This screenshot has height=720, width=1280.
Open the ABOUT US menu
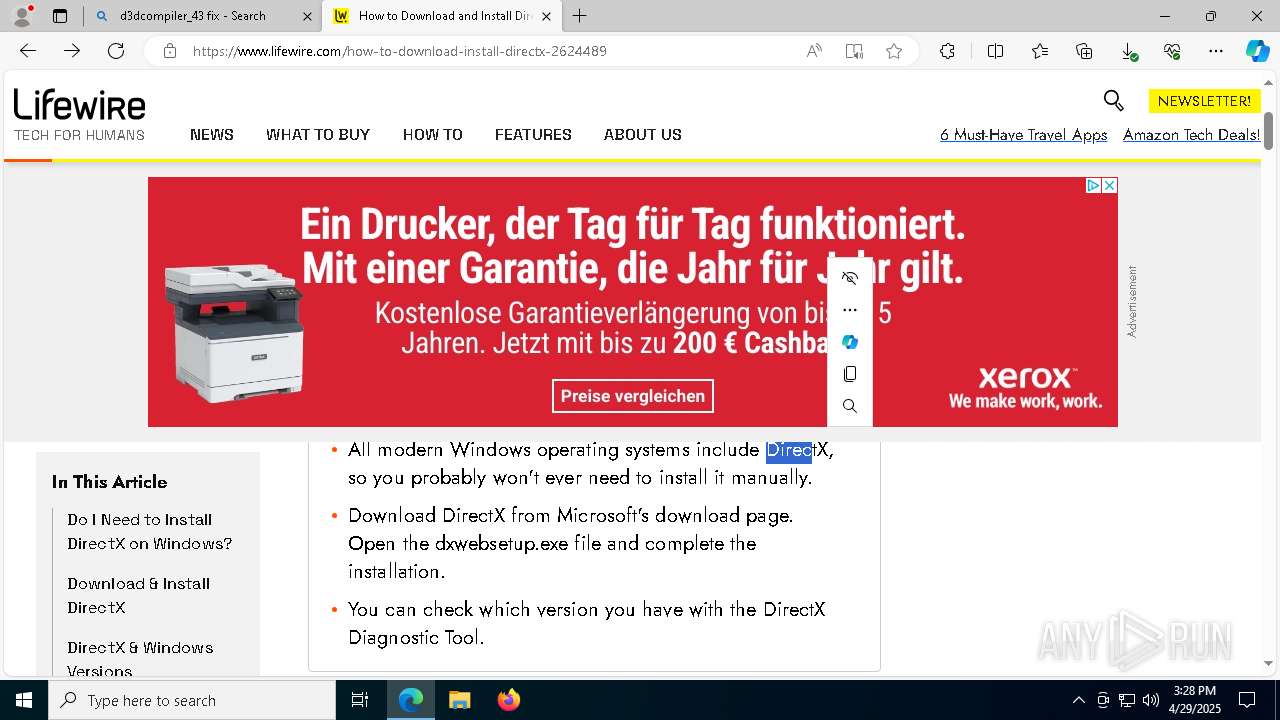coord(643,134)
